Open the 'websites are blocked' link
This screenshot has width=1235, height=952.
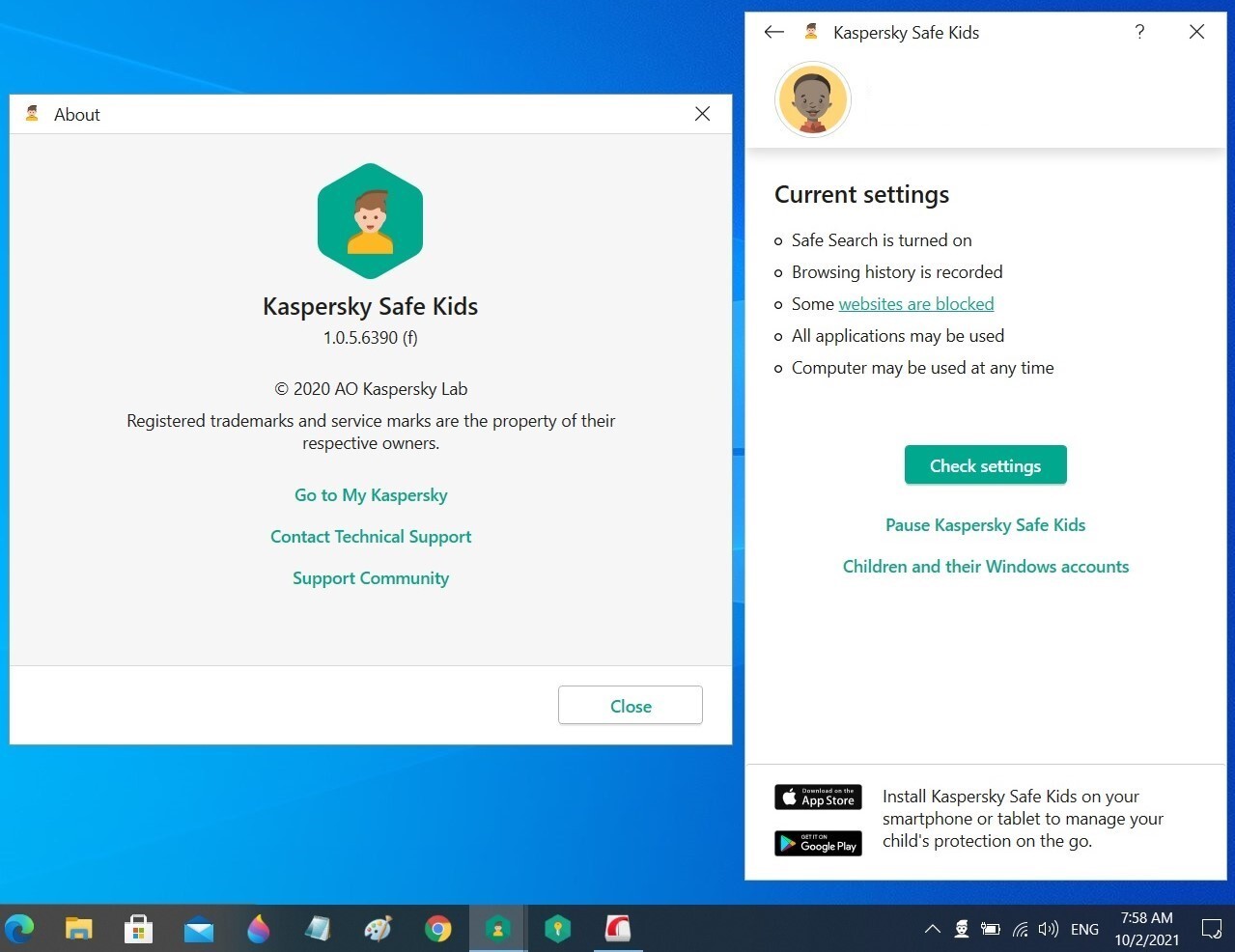point(916,304)
